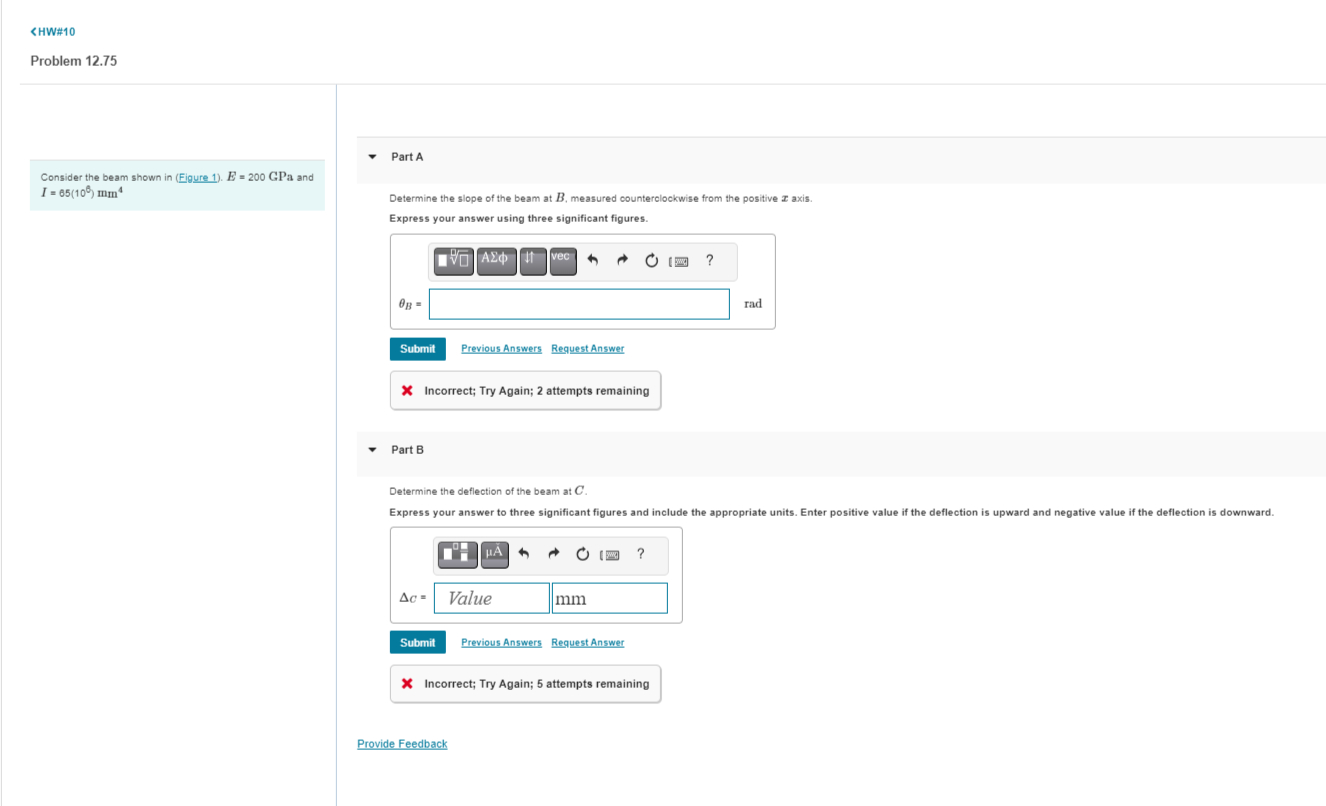Viewport: 1326px width, 806px height.
Task: Undo the last edit in Part B
Action: pyautogui.click(x=522, y=553)
